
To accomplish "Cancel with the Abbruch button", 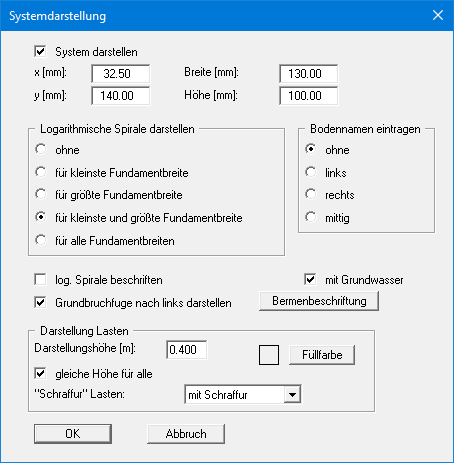I will 186,434.
